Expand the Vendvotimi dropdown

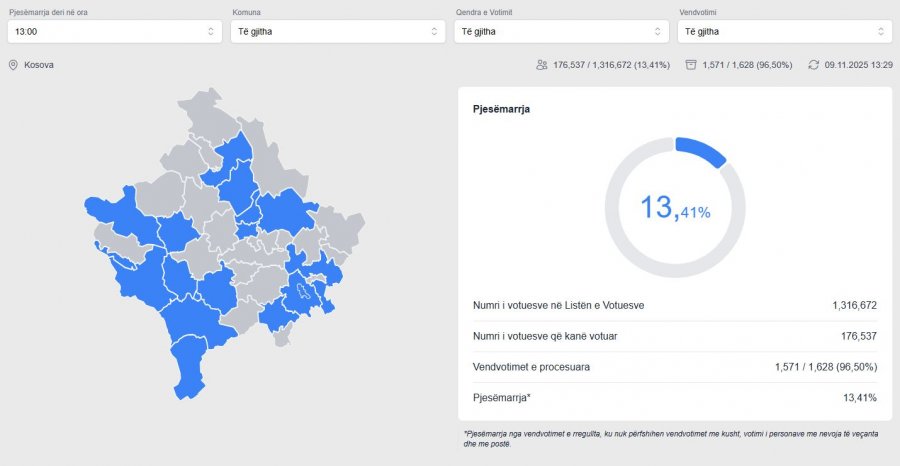pos(784,32)
